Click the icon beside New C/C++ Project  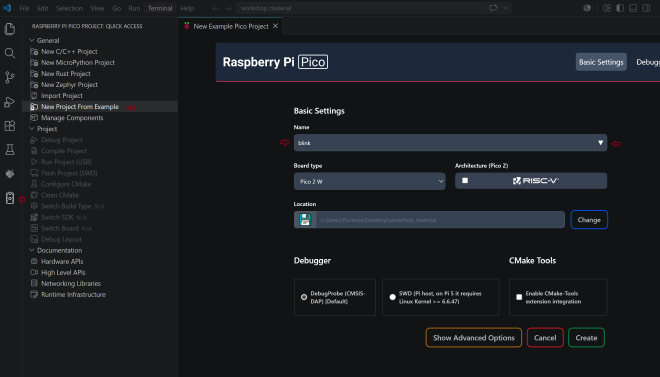pyautogui.click(x=34, y=51)
